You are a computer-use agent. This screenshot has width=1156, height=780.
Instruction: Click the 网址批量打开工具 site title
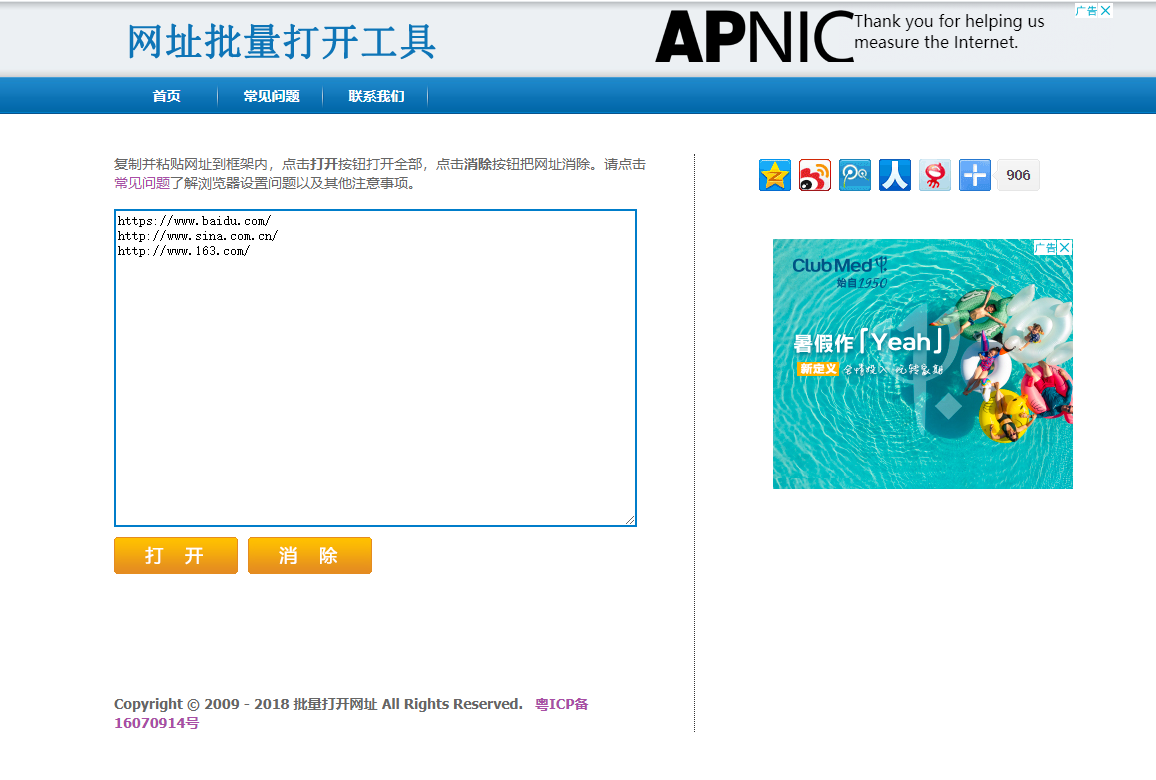282,41
